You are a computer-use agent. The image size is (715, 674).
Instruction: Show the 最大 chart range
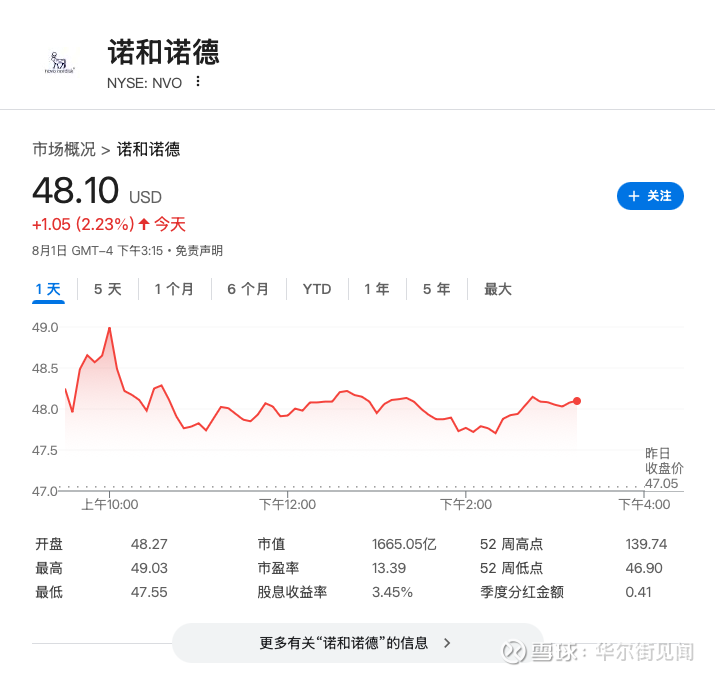497,289
